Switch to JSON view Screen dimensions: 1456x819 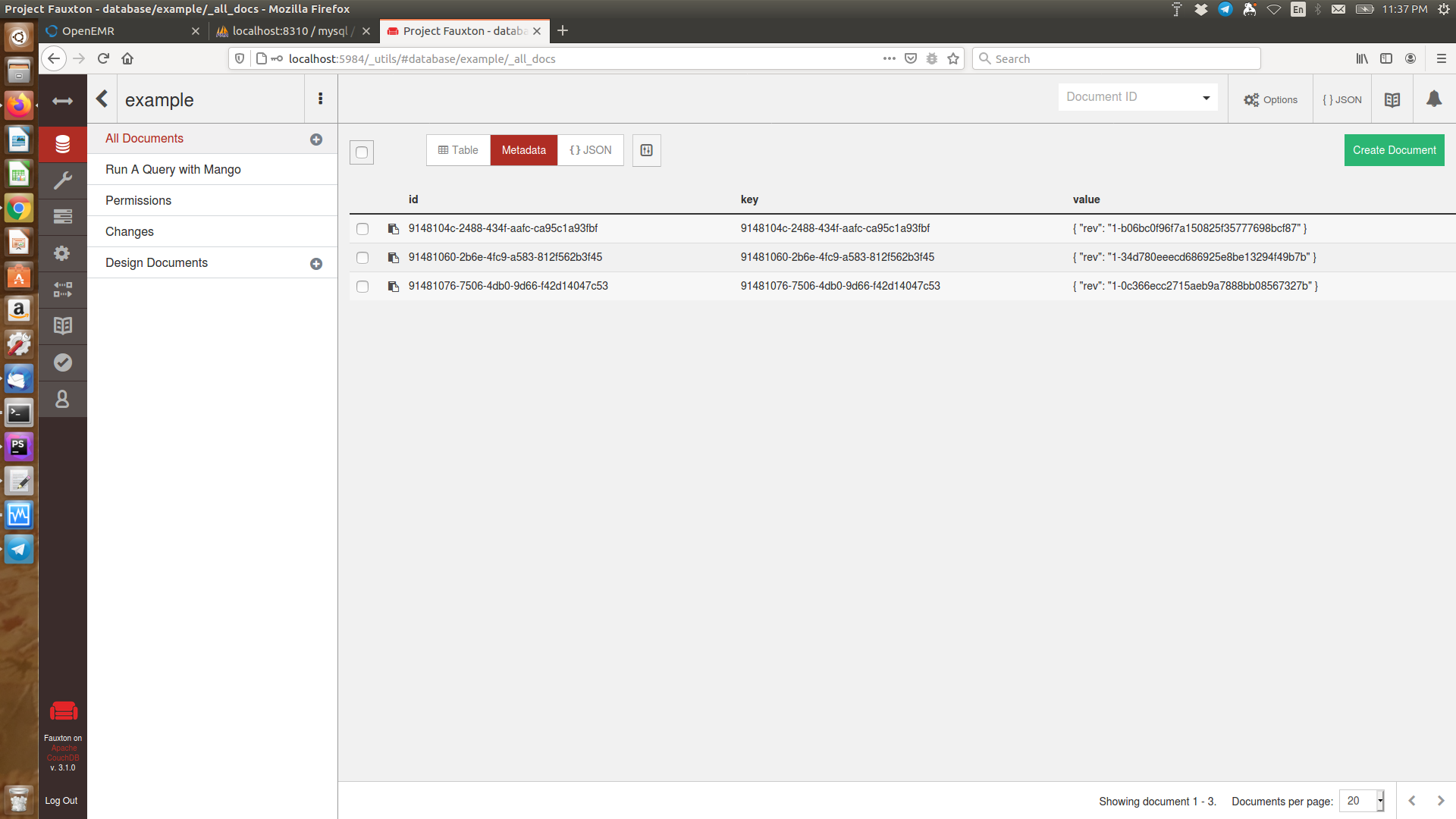click(591, 149)
